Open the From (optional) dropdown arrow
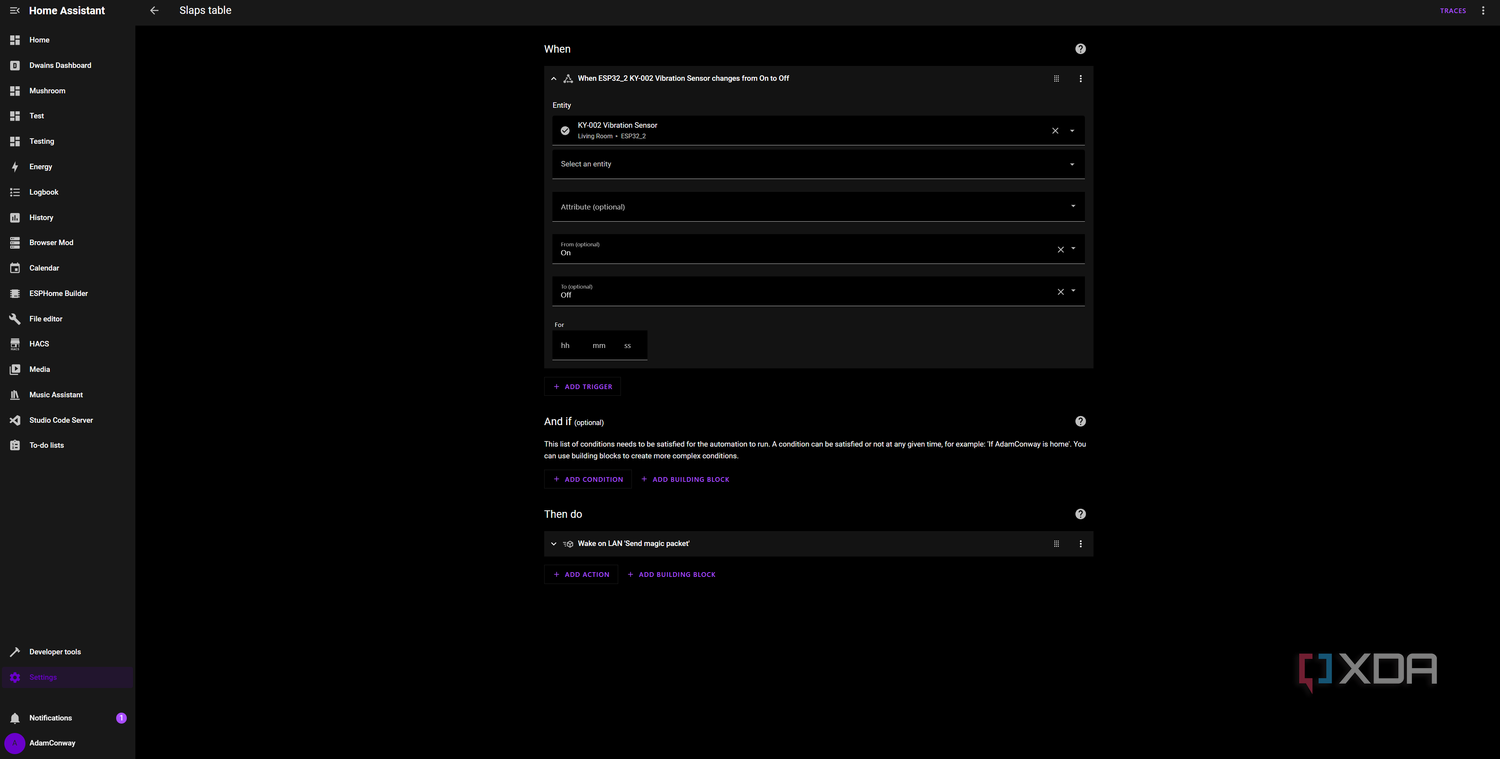Screen dimensions: 1500x759 1073,249
